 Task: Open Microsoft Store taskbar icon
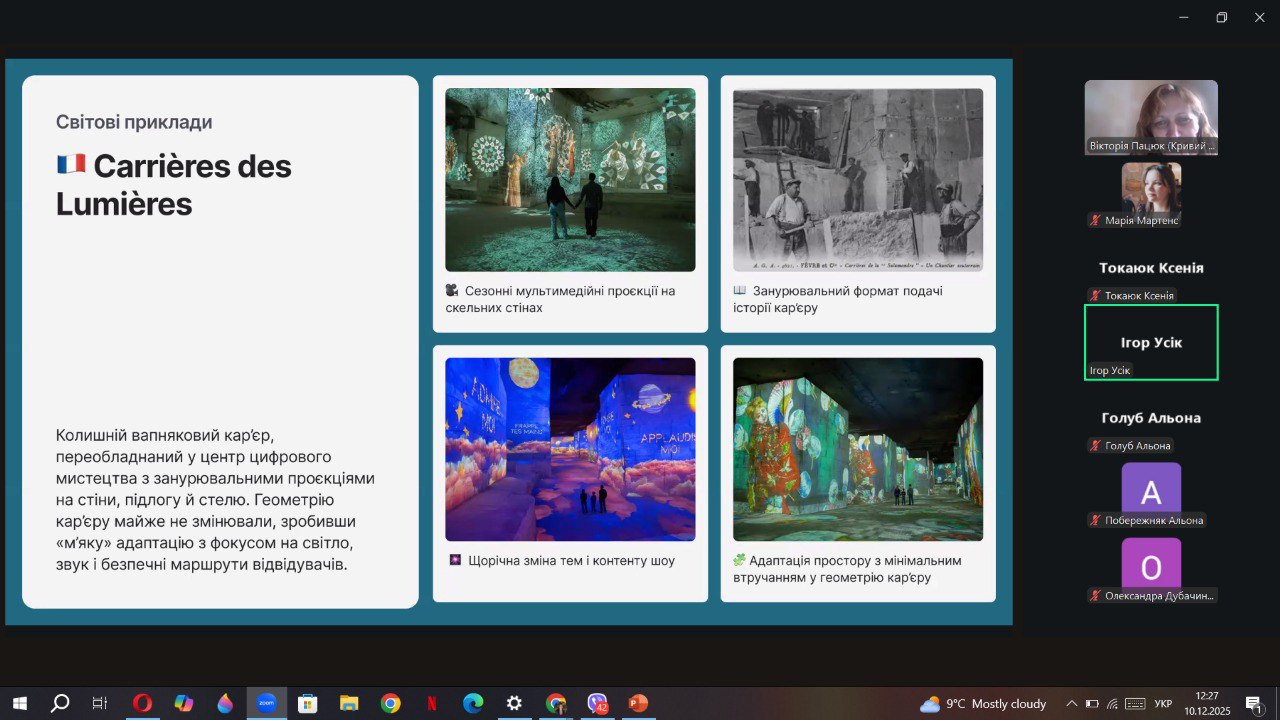click(x=307, y=703)
